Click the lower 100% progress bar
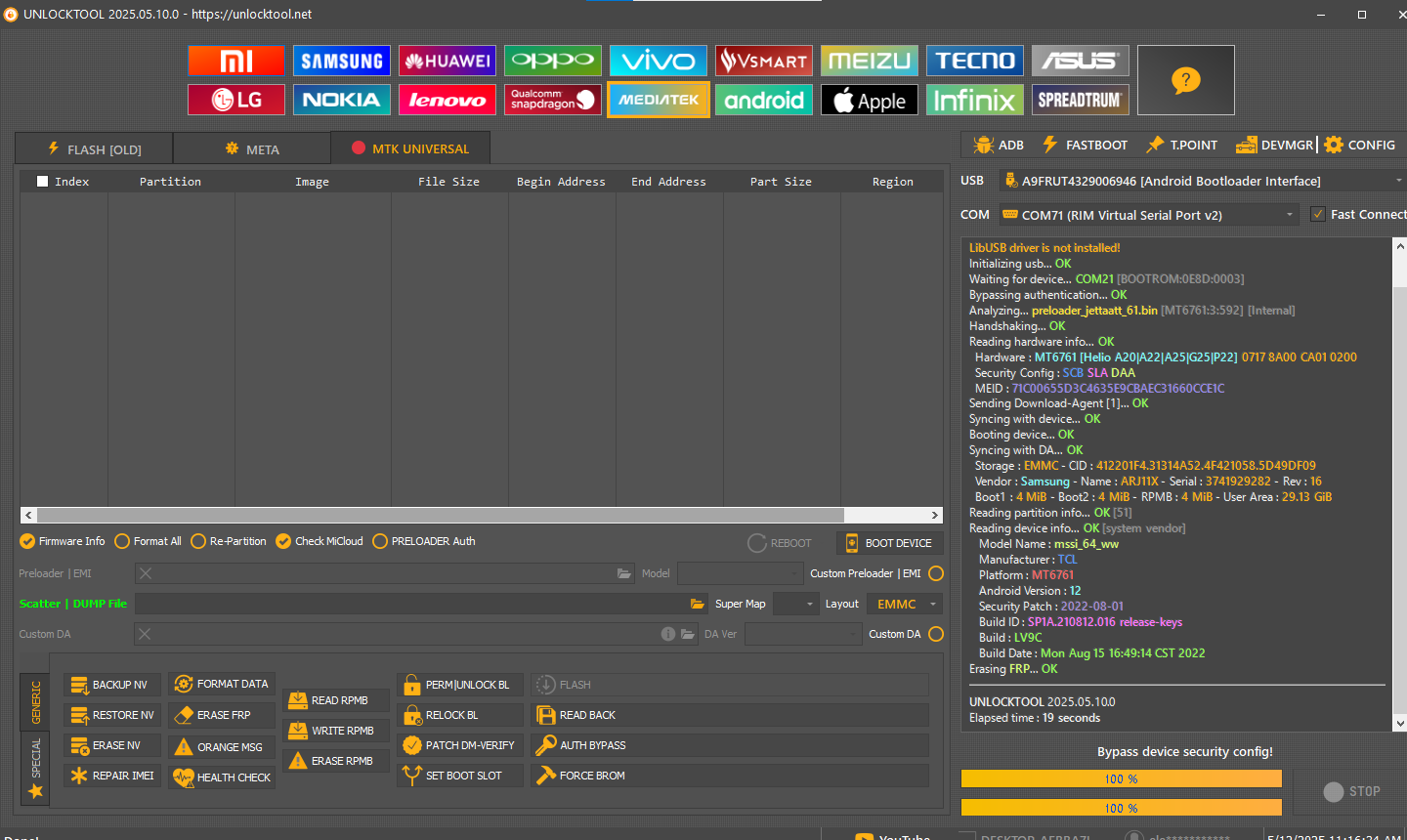 tap(1121, 808)
